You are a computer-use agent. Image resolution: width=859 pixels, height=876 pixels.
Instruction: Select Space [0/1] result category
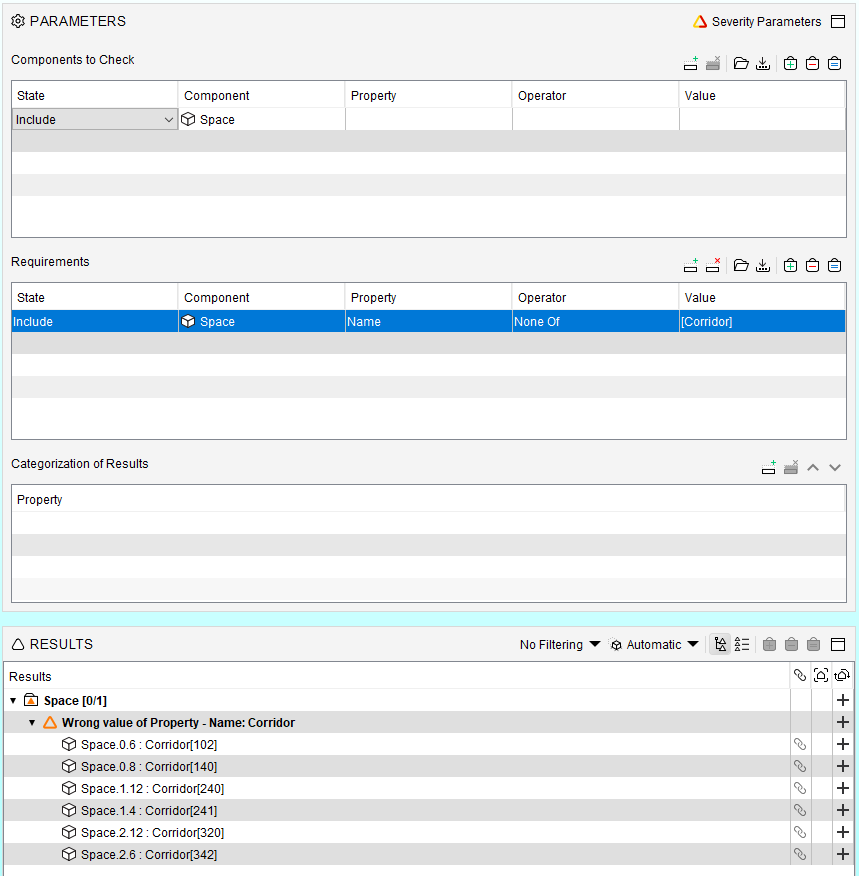click(75, 701)
